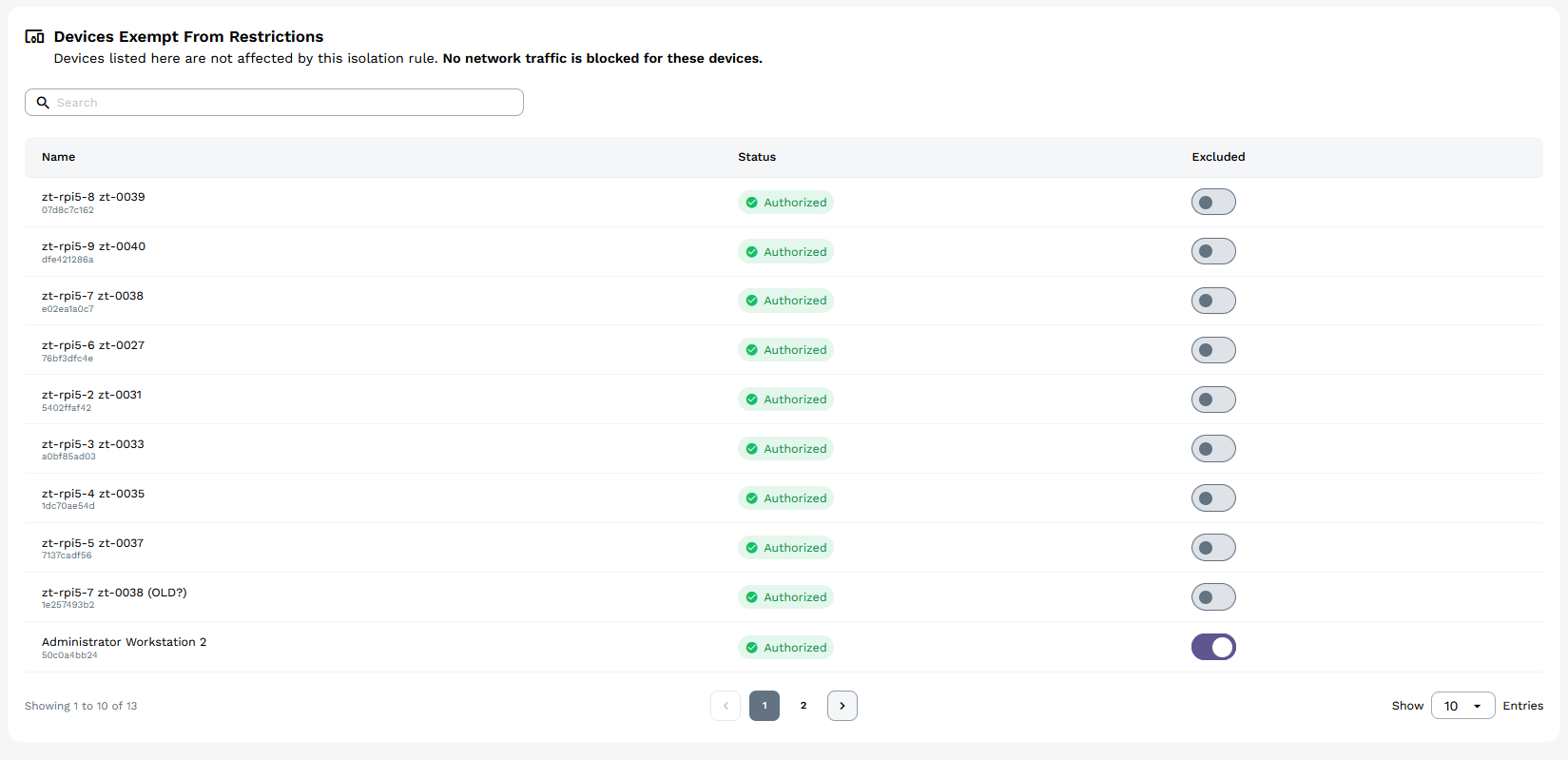Go to next page using arrow
Image resolution: width=1568 pixels, height=760 pixels.
coord(842,706)
